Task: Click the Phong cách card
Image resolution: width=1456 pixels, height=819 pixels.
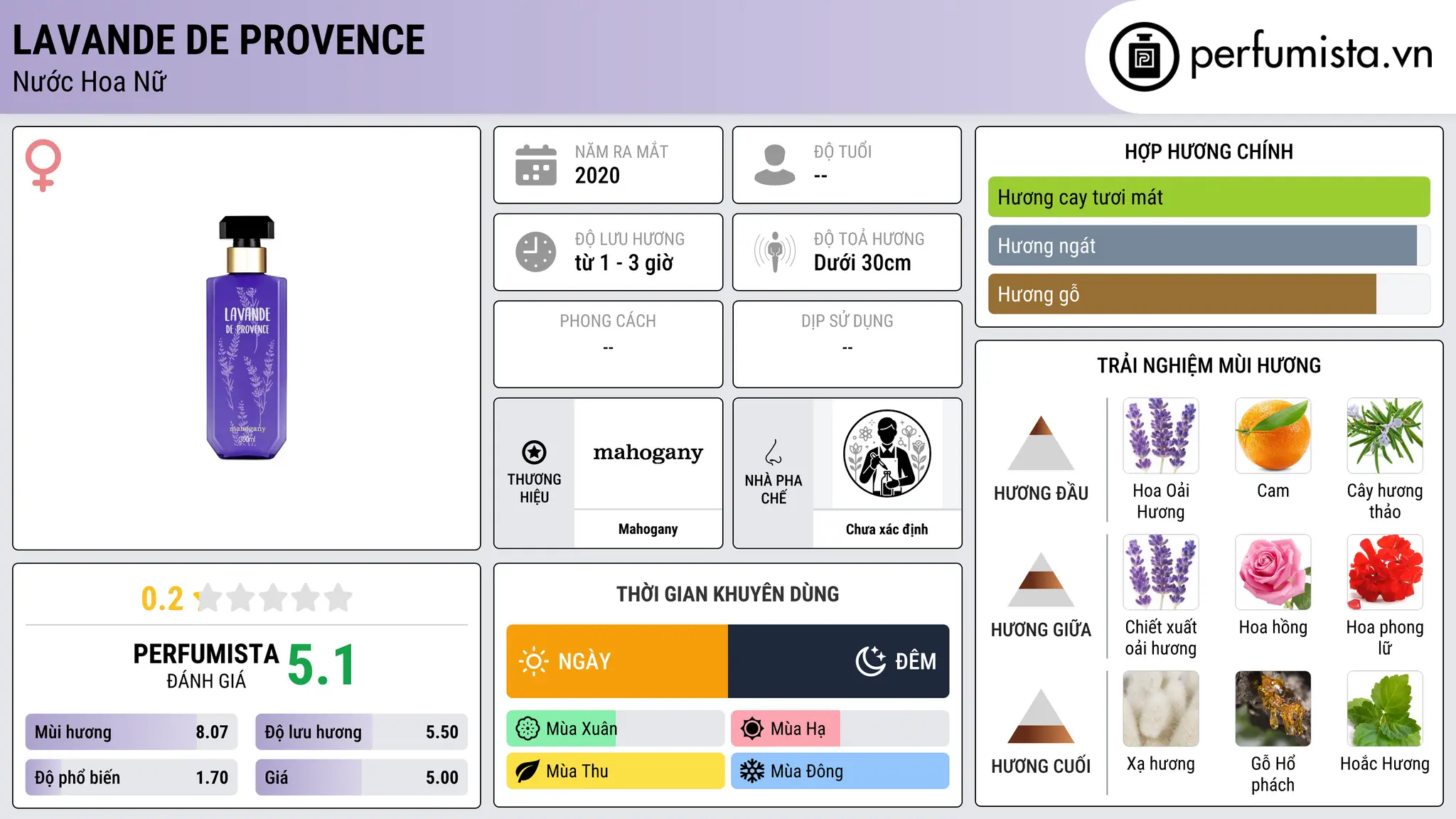Action: coord(609,344)
